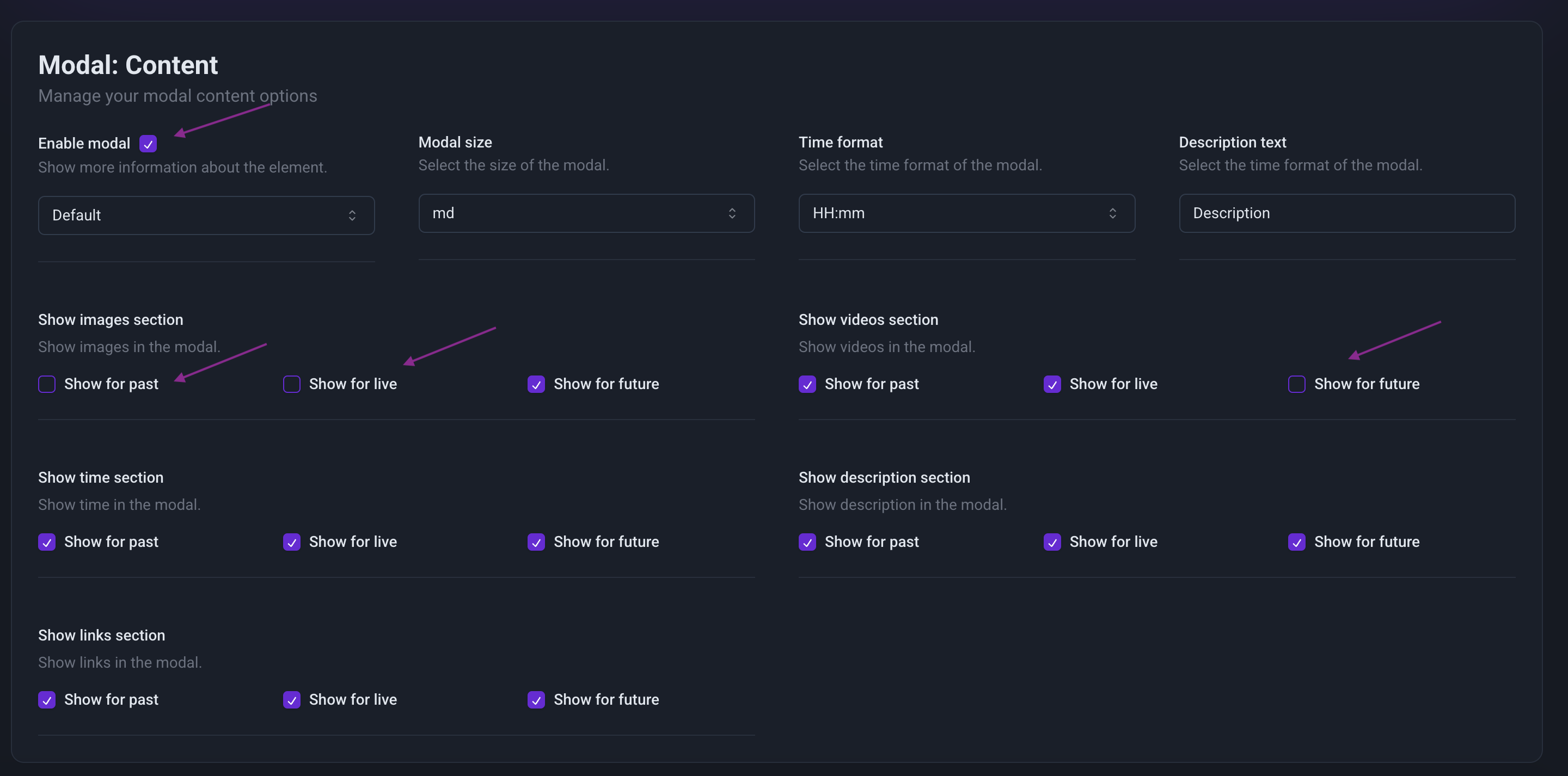Click 'Show description in the modal.' text
Screen dimensions: 1568x776
point(903,504)
